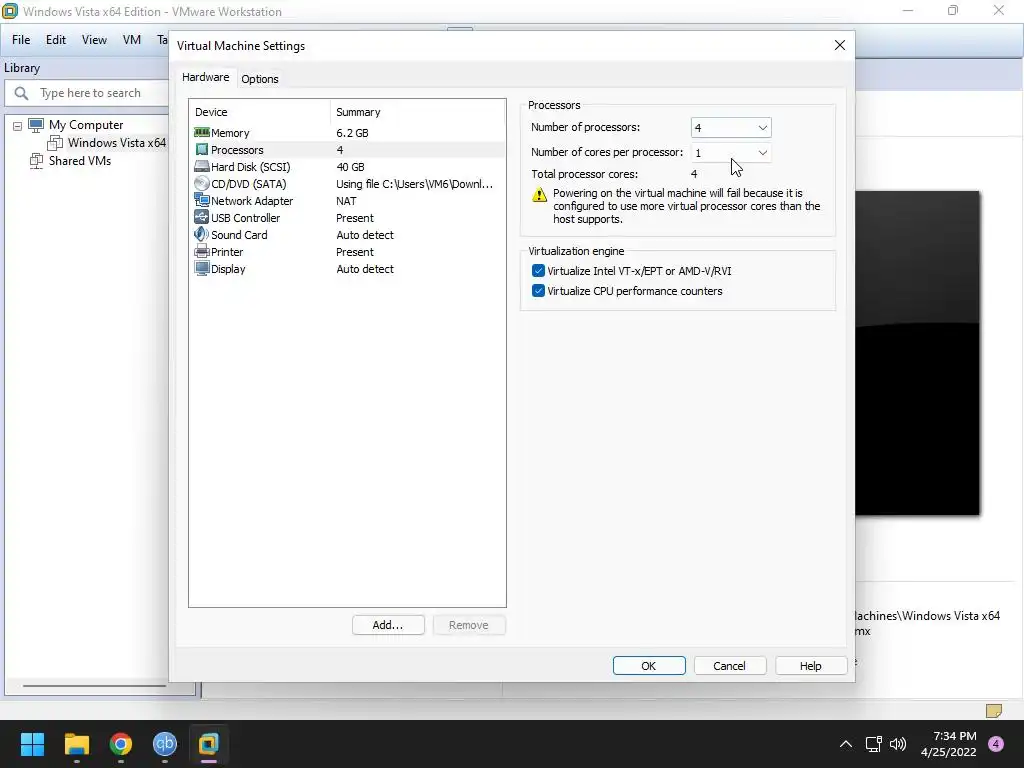Select the Sound Card speaker icon
Viewport: 1024px width, 768px height.
[x=202, y=234]
